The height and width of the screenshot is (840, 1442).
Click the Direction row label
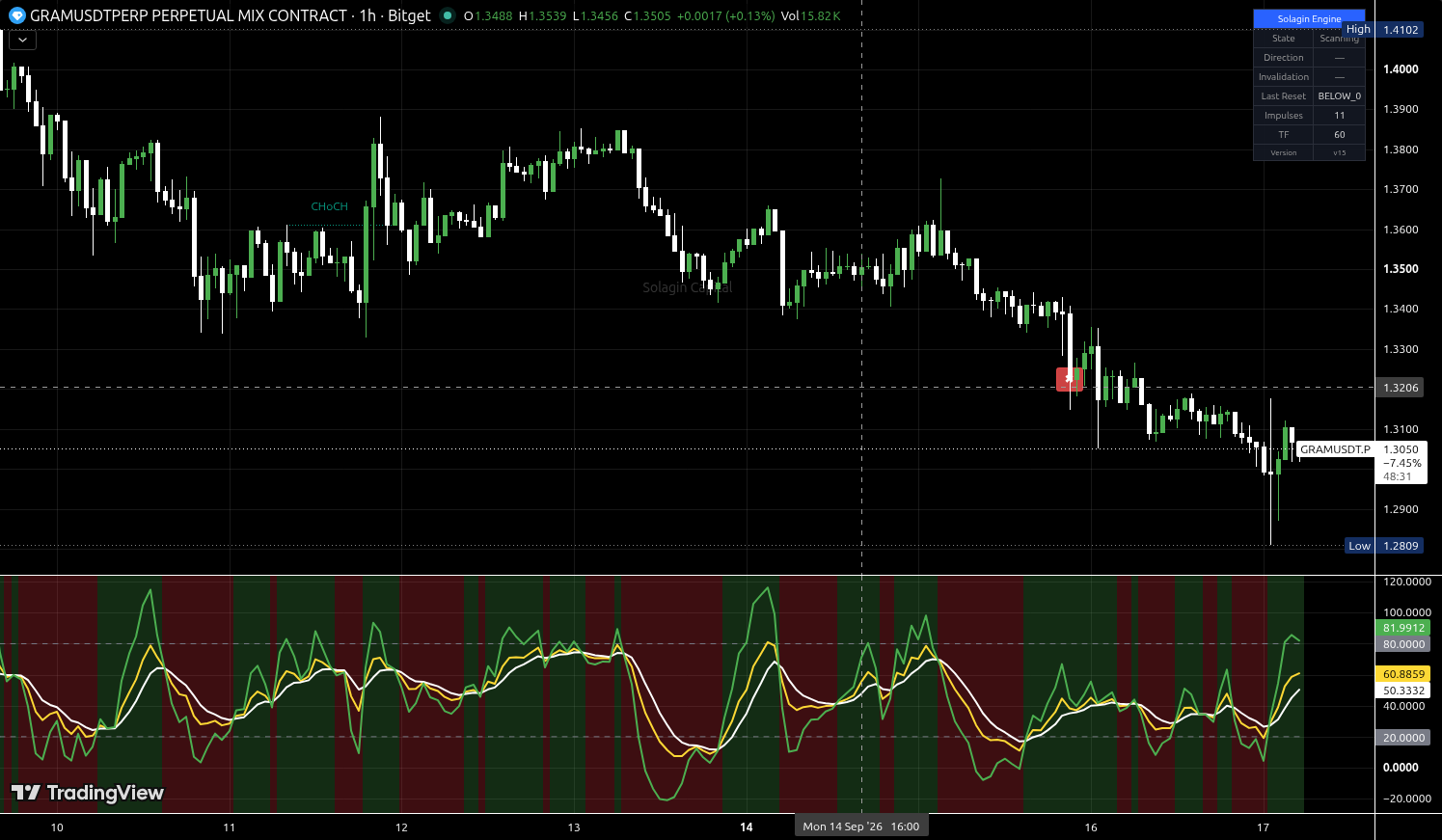tap(1284, 58)
